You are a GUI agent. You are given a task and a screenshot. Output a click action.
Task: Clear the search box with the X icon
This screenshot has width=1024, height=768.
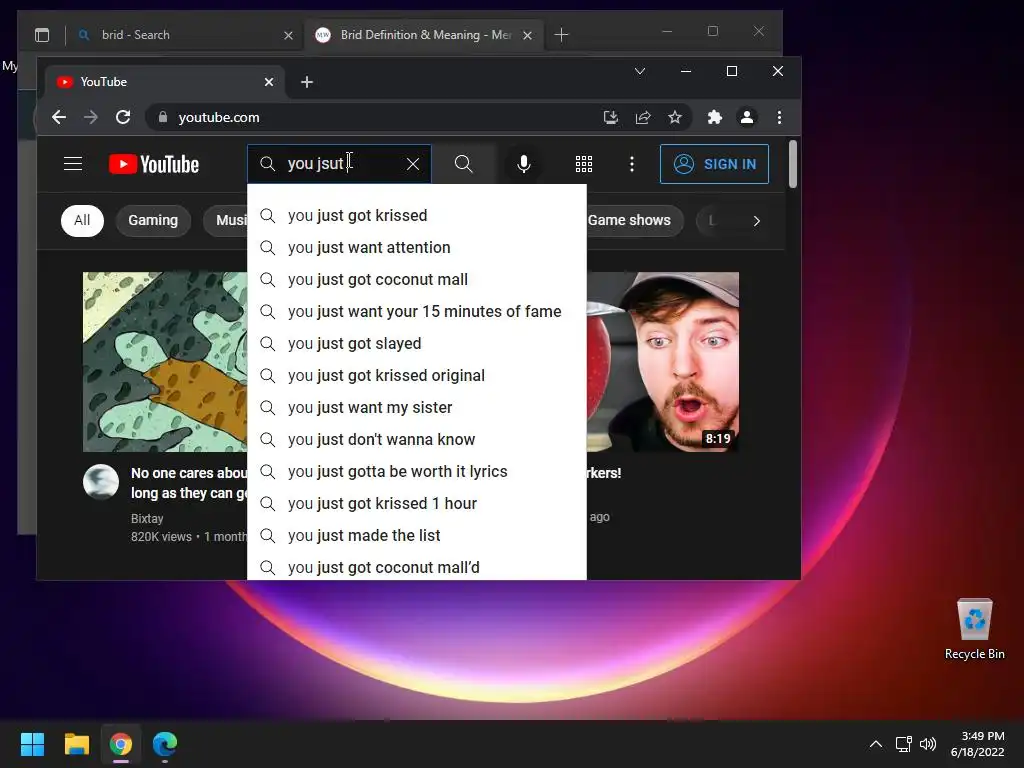point(413,164)
